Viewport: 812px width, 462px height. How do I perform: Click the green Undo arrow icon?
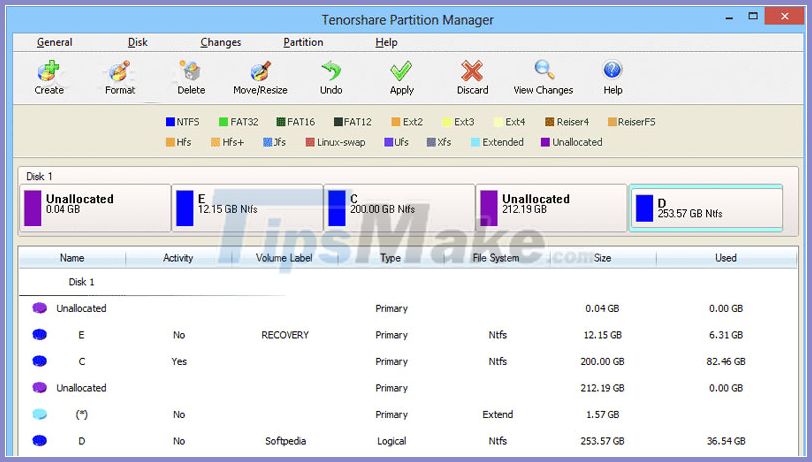[331, 71]
